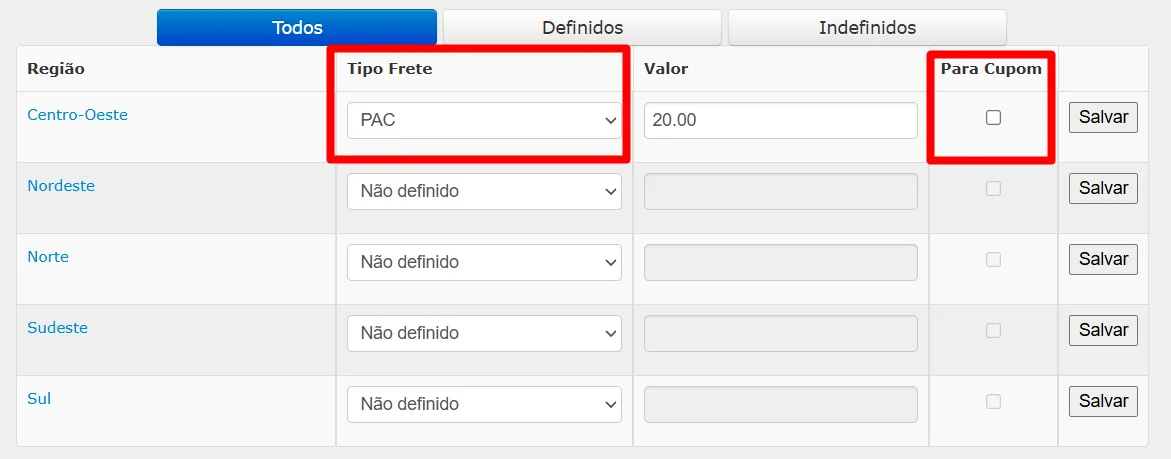Click Salvar for the Nordeste region
Image resolution: width=1171 pixels, height=459 pixels.
1103,188
